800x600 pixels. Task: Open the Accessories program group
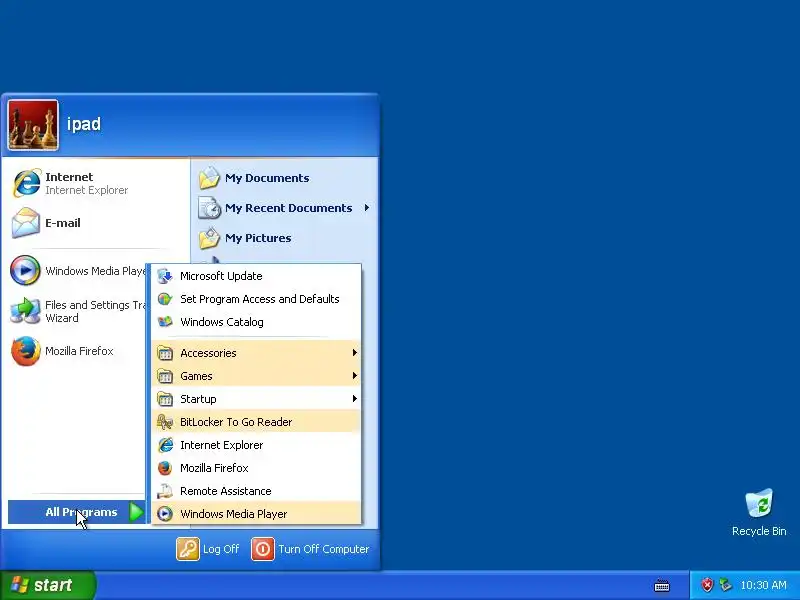point(256,353)
